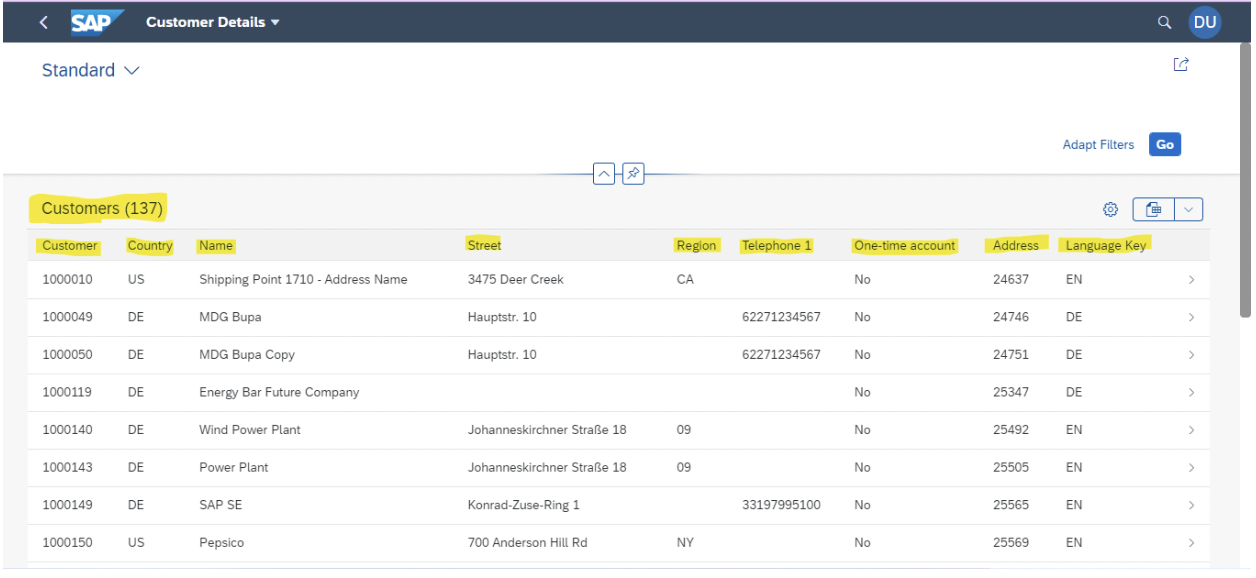Image resolution: width=1256 pixels, height=578 pixels.
Task: Select the SAP SE customer row
Action: 400,505
